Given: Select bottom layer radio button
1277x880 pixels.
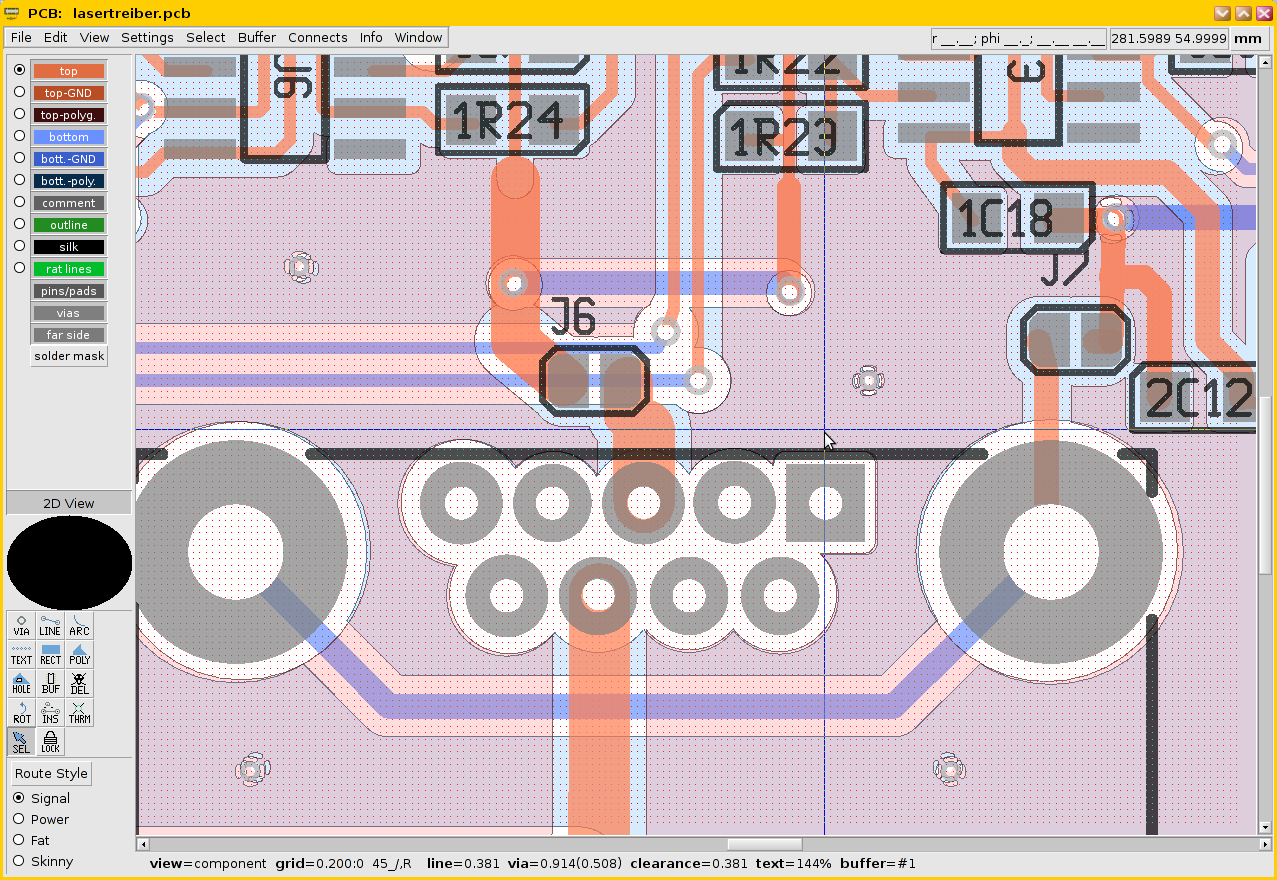Looking at the screenshot, I should pos(19,136).
